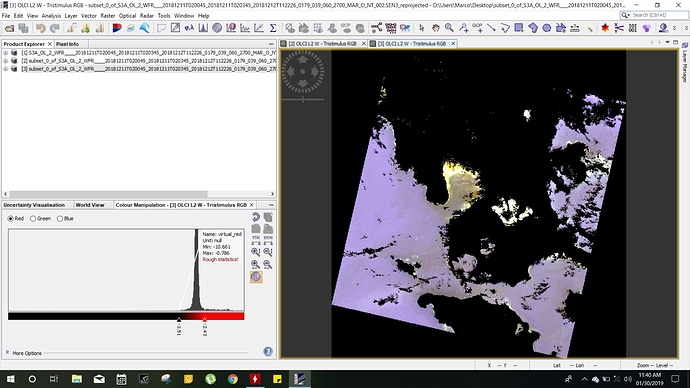Open the Graph Builder toolbar icon

[376, 28]
